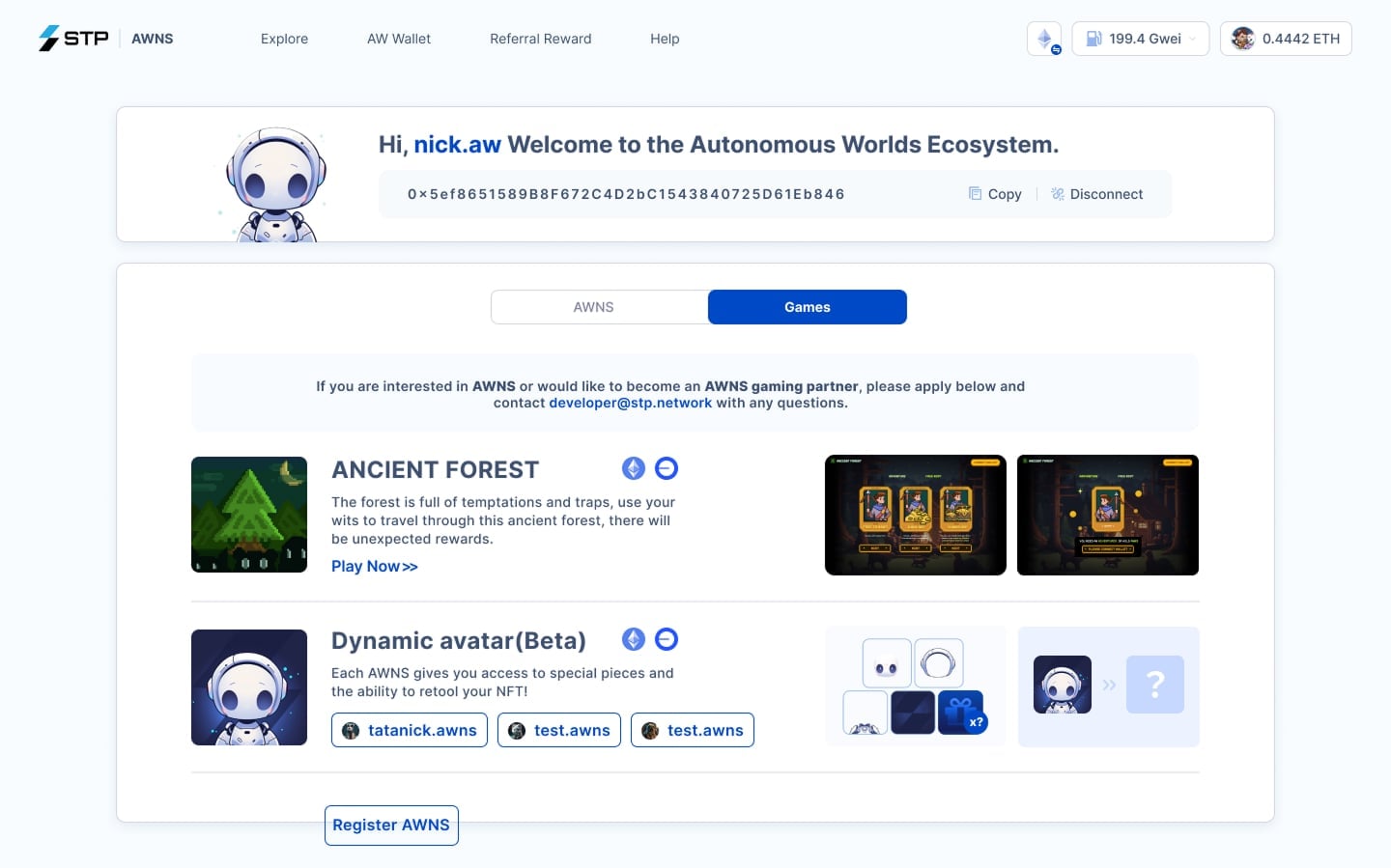Viewport: 1391px width, 868px height.
Task: Pick the robot body piece tile
Action: pos(866,713)
